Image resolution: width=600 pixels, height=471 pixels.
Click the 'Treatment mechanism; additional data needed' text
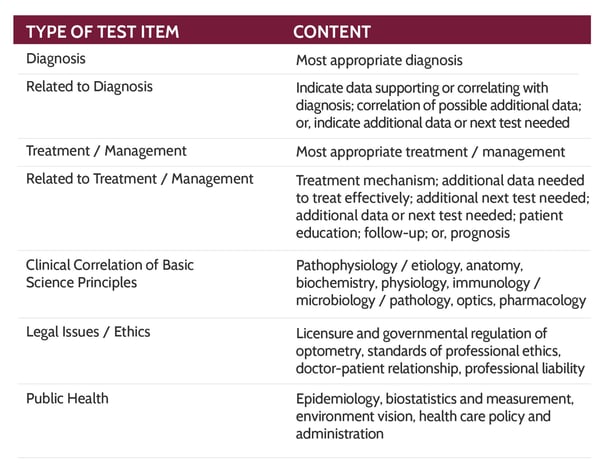pos(440,180)
